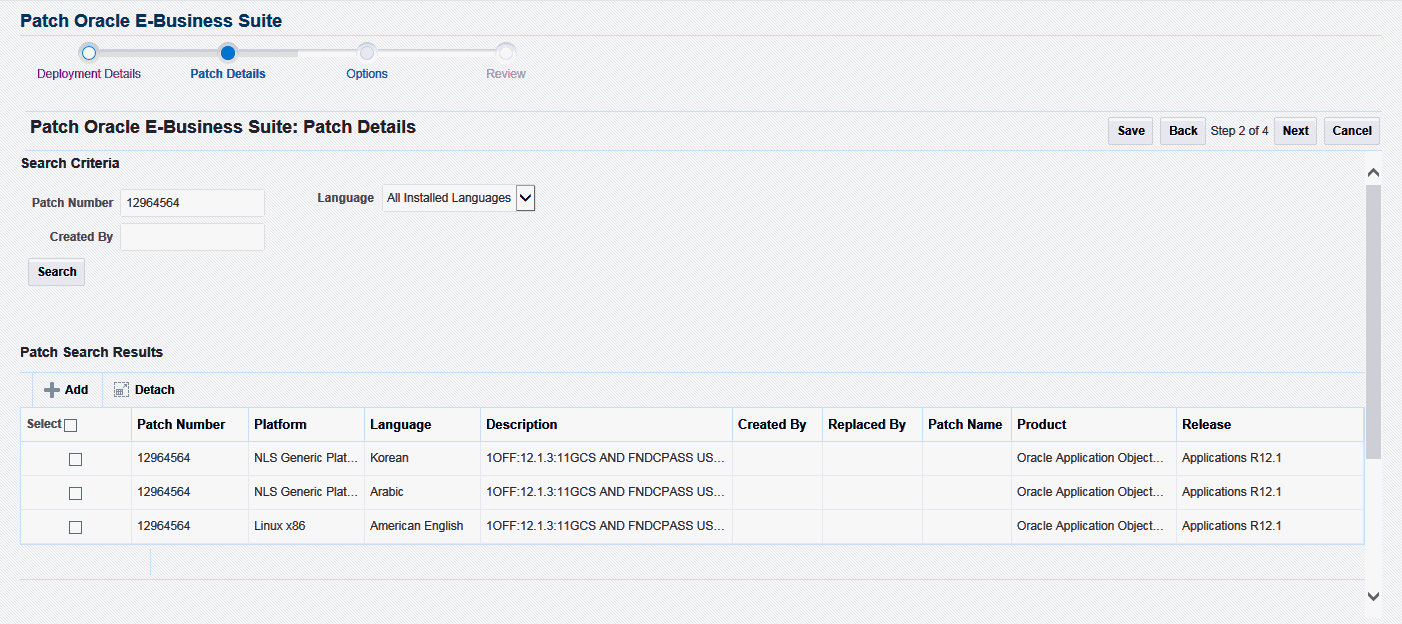This screenshot has width=1402, height=624.
Task: Click patch number 12964564 in American English row
Action: [x=164, y=526]
